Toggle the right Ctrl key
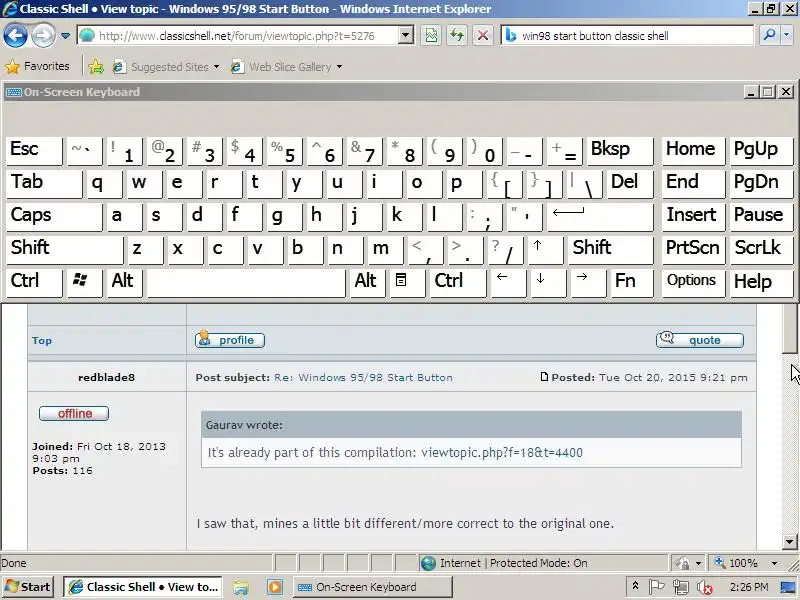800x600 pixels. click(x=458, y=283)
